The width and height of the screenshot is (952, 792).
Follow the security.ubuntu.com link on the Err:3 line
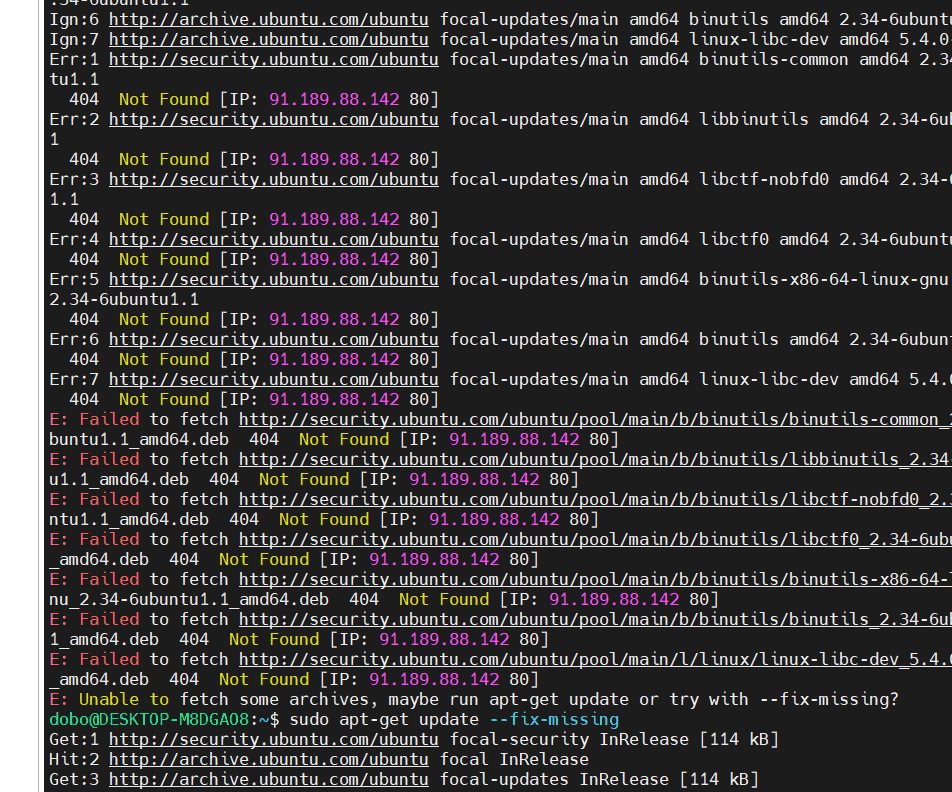coord(274,180)
